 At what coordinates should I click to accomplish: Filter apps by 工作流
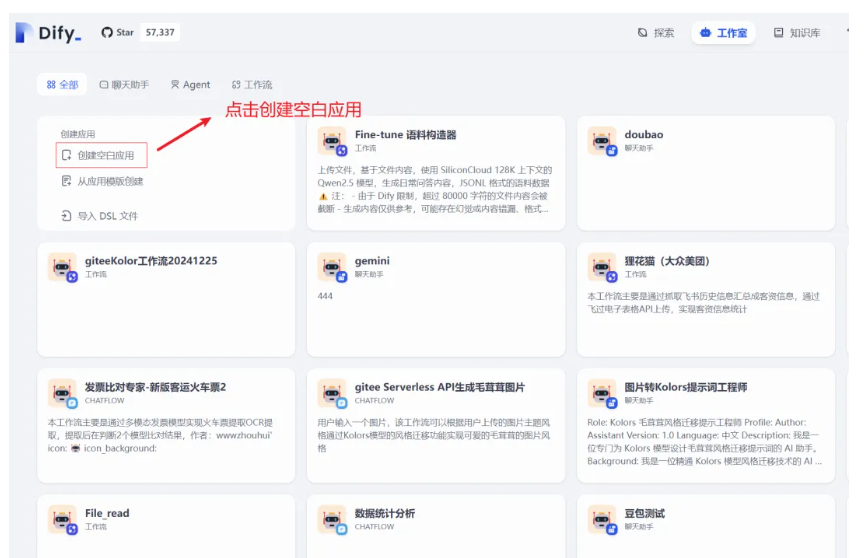point(252,85)
